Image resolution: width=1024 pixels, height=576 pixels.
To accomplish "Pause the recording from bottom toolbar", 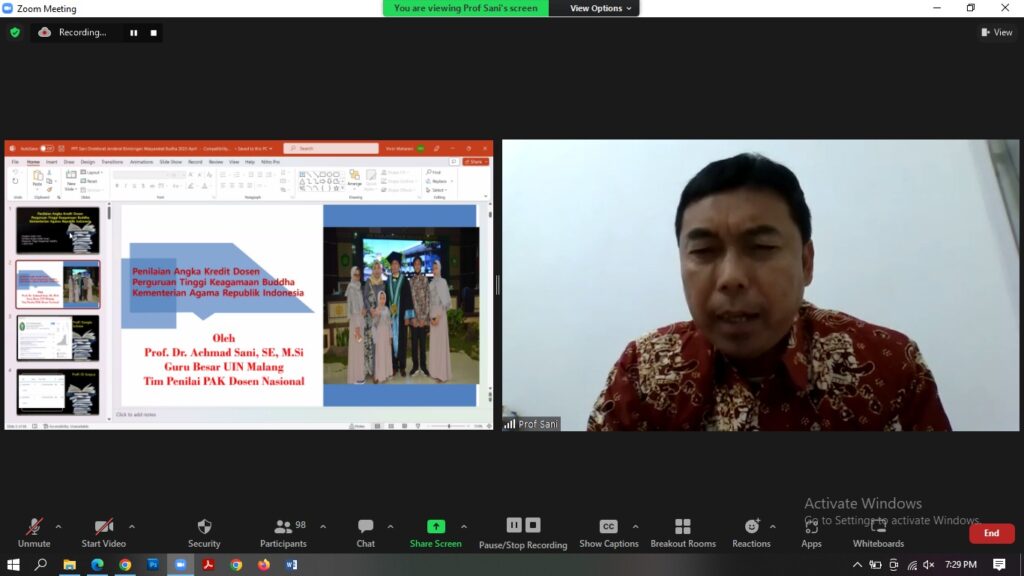I will click(x=514, y=525).
